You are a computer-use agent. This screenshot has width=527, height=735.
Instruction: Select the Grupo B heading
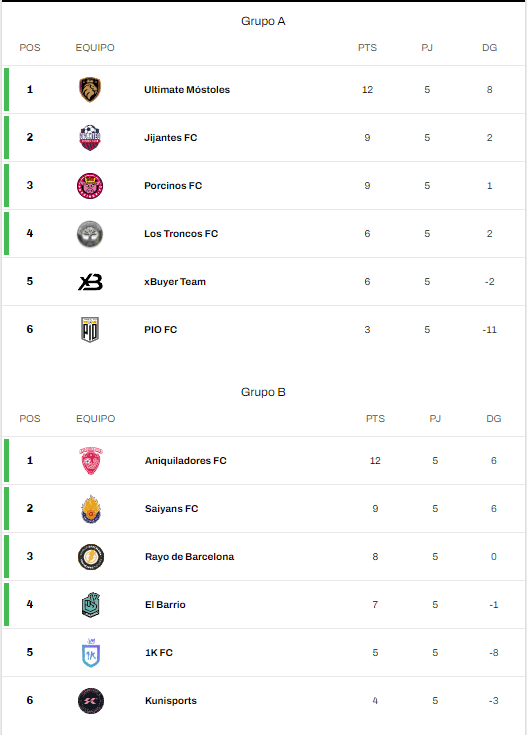pos(263,392)
